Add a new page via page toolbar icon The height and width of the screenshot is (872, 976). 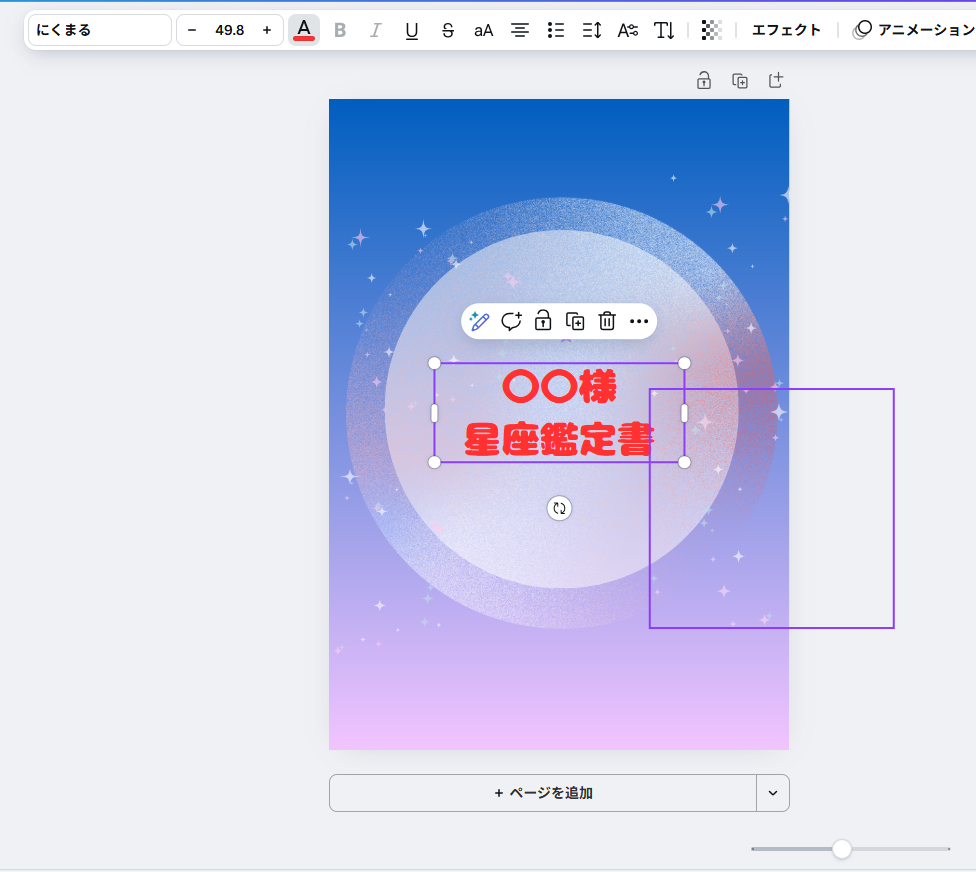tap(776, 80)
